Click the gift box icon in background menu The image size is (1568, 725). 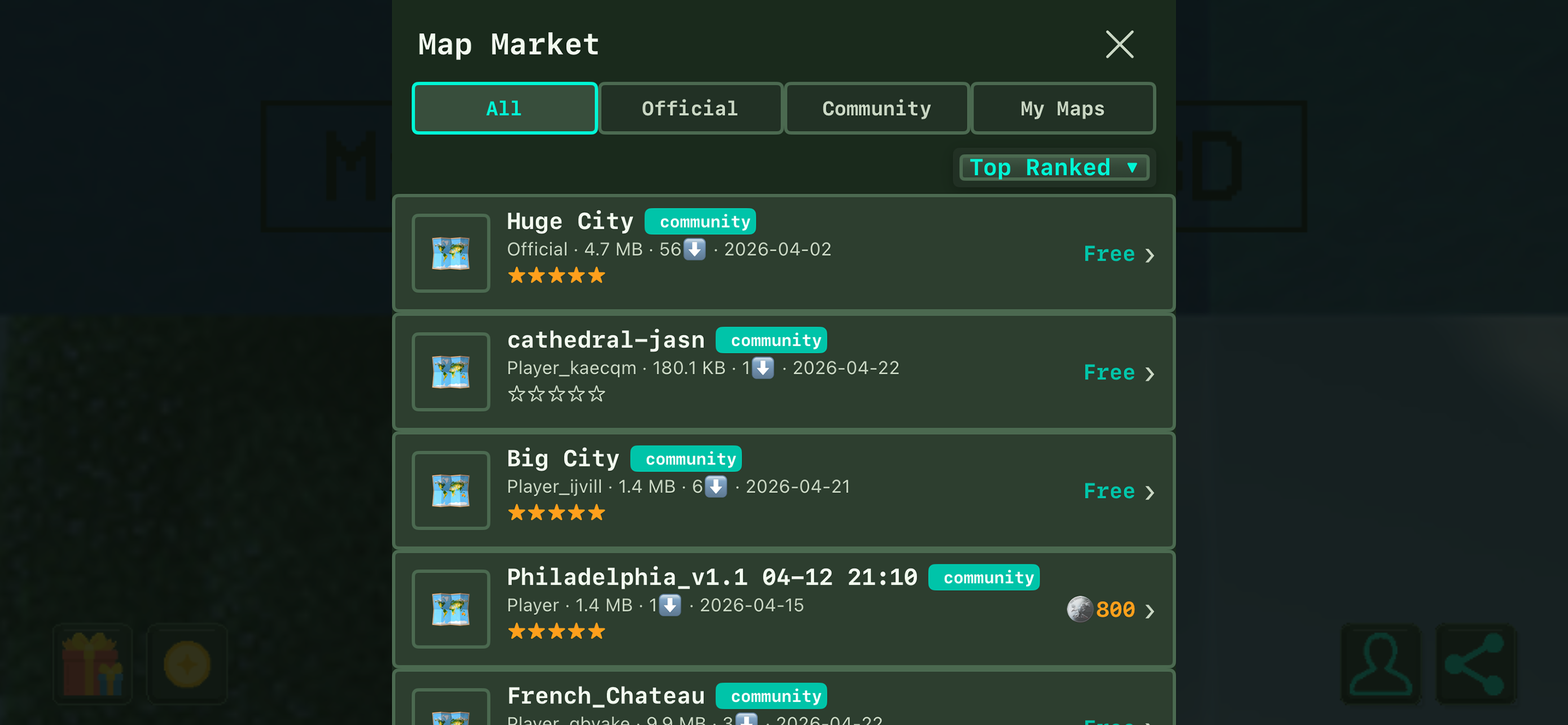(x=93, y=664)
